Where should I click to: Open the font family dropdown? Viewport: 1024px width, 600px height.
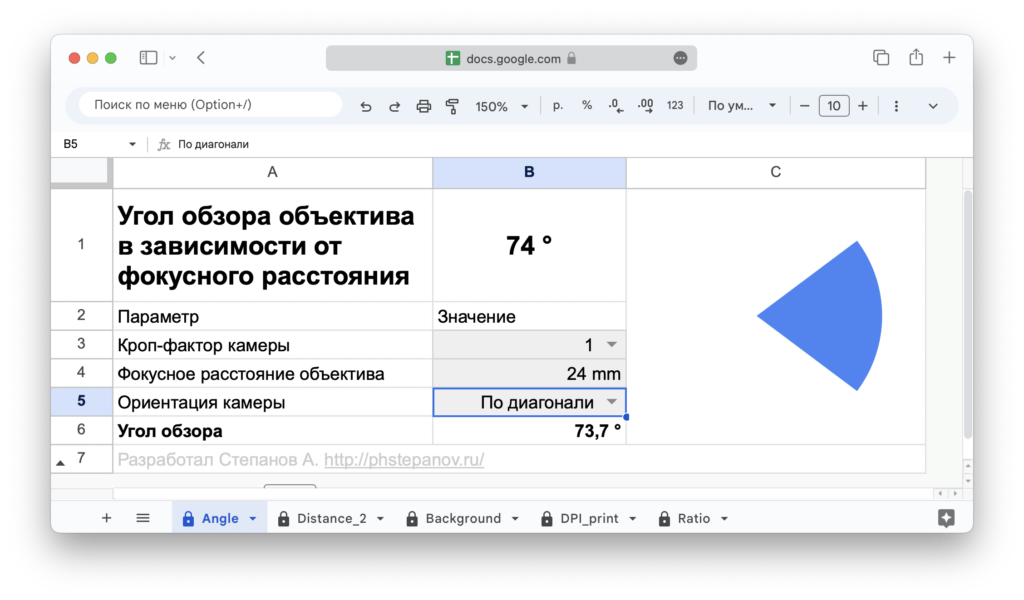[742, 105]
